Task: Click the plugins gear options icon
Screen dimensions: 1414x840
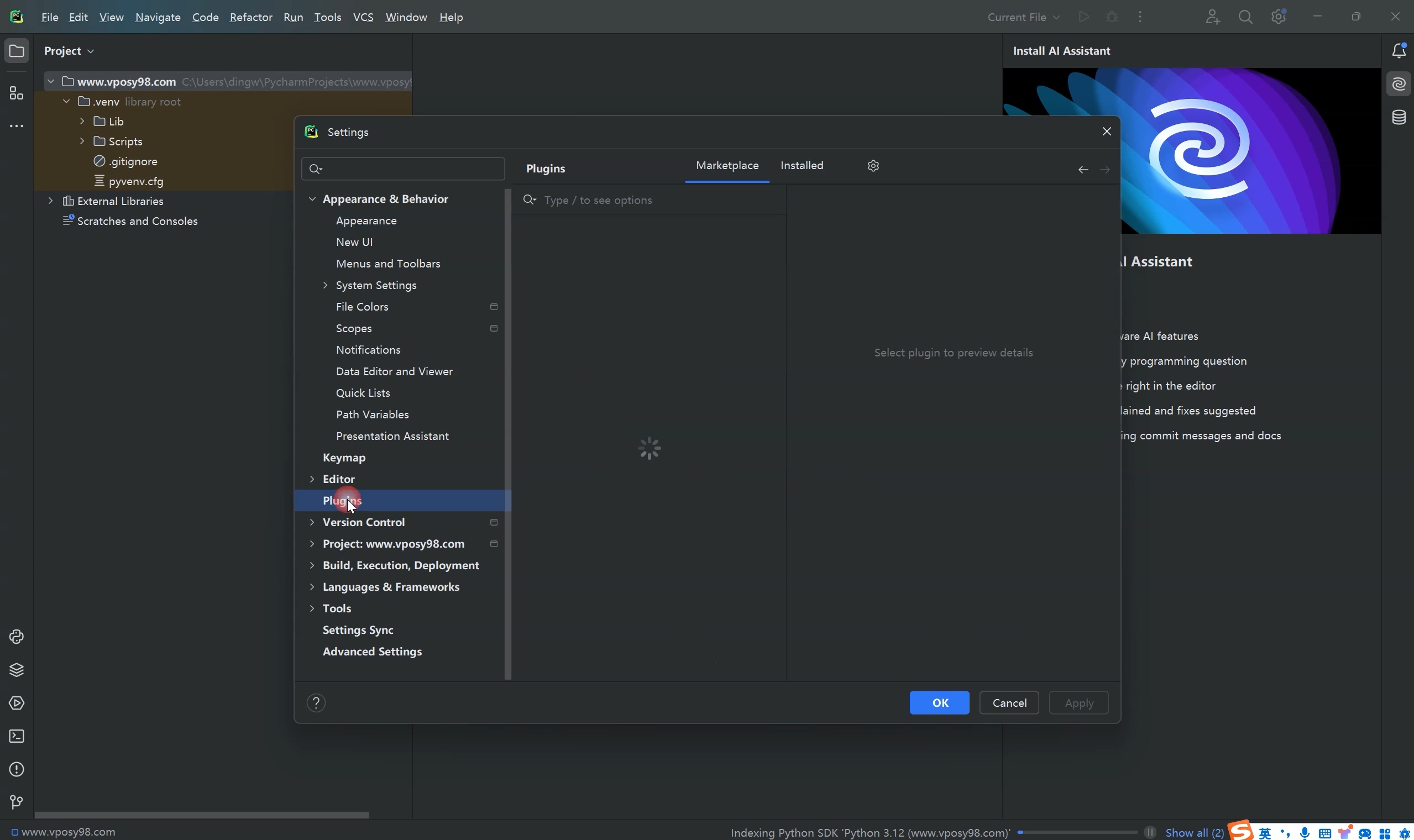Action: [873, 166]
